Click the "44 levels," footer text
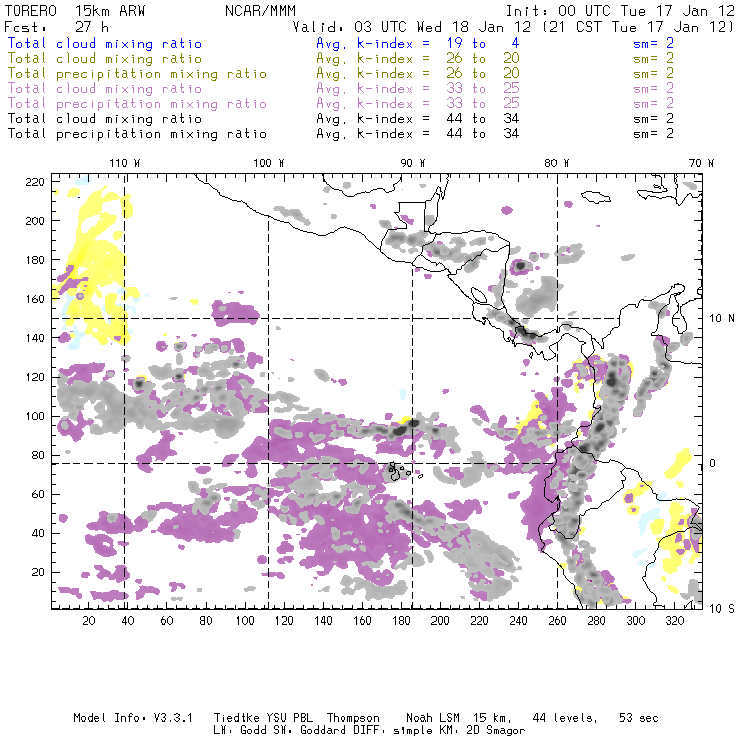This screenshot has width=740, height=740. (565, 718)
